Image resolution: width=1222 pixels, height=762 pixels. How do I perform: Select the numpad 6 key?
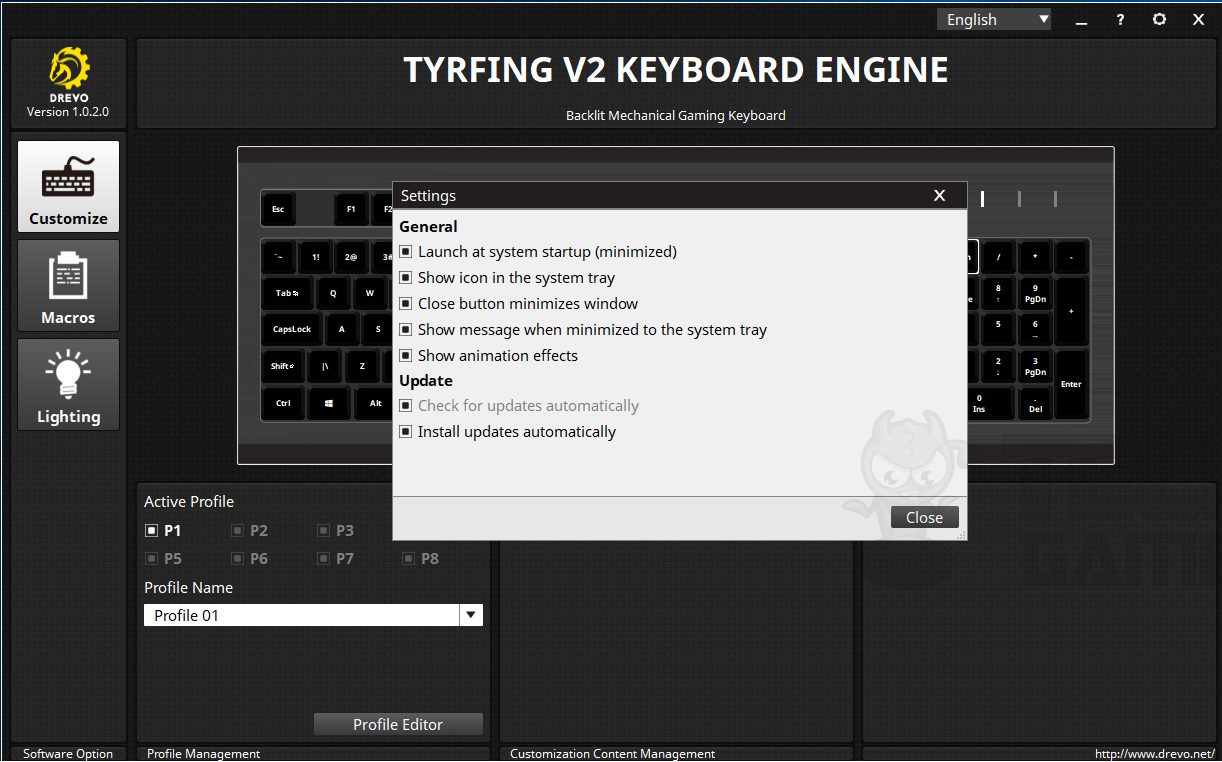coord(1035,329)
